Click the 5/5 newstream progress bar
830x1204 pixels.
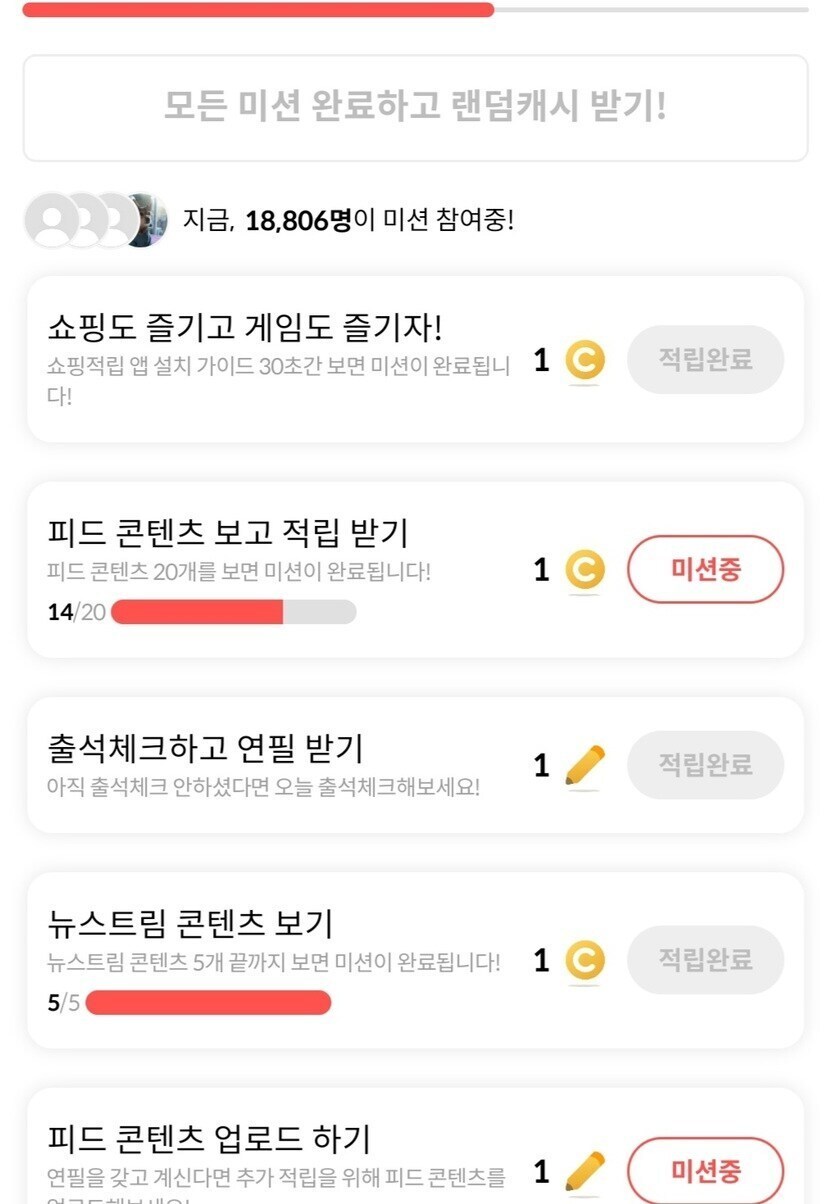tap(208, 1002)
